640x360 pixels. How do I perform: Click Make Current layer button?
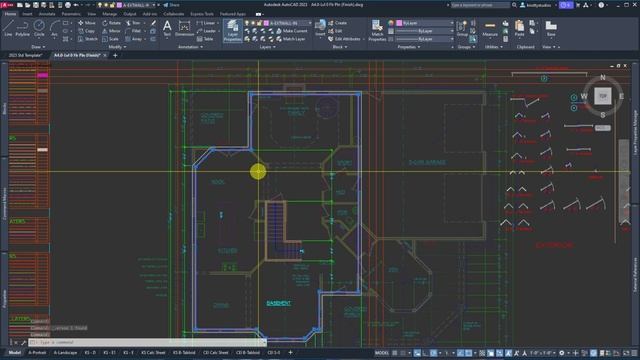(x=291, y=31)
